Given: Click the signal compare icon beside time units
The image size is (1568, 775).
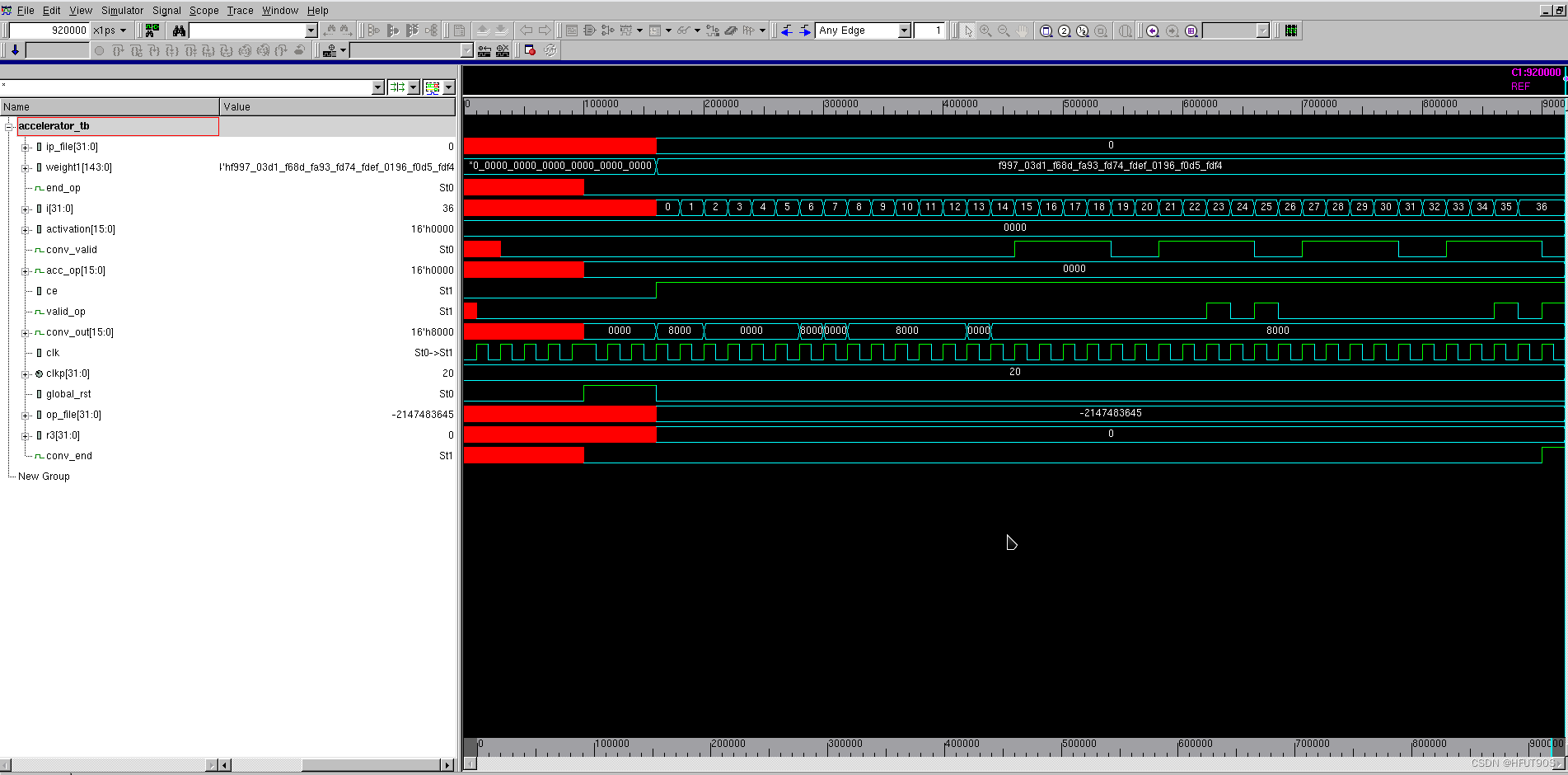Looking at the screenshot, I should pos(152,31).
